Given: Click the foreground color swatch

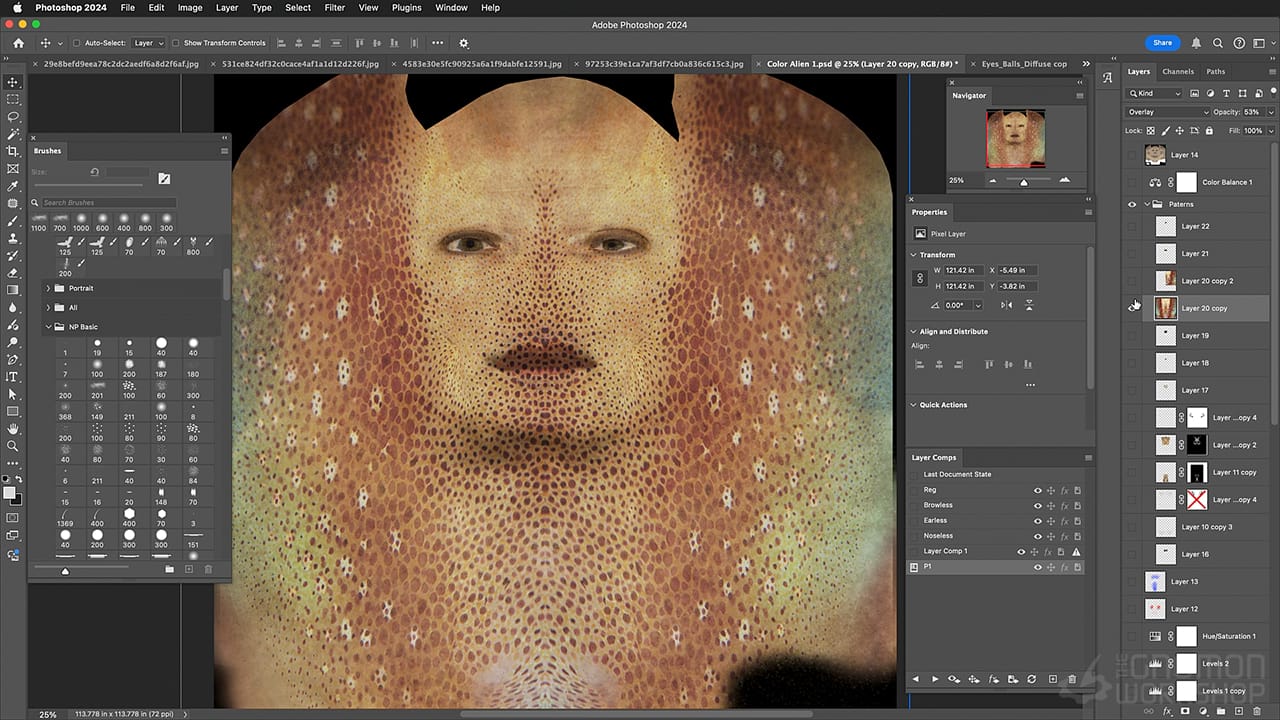Looking at the screenshot, I should [x=8, y=493].
